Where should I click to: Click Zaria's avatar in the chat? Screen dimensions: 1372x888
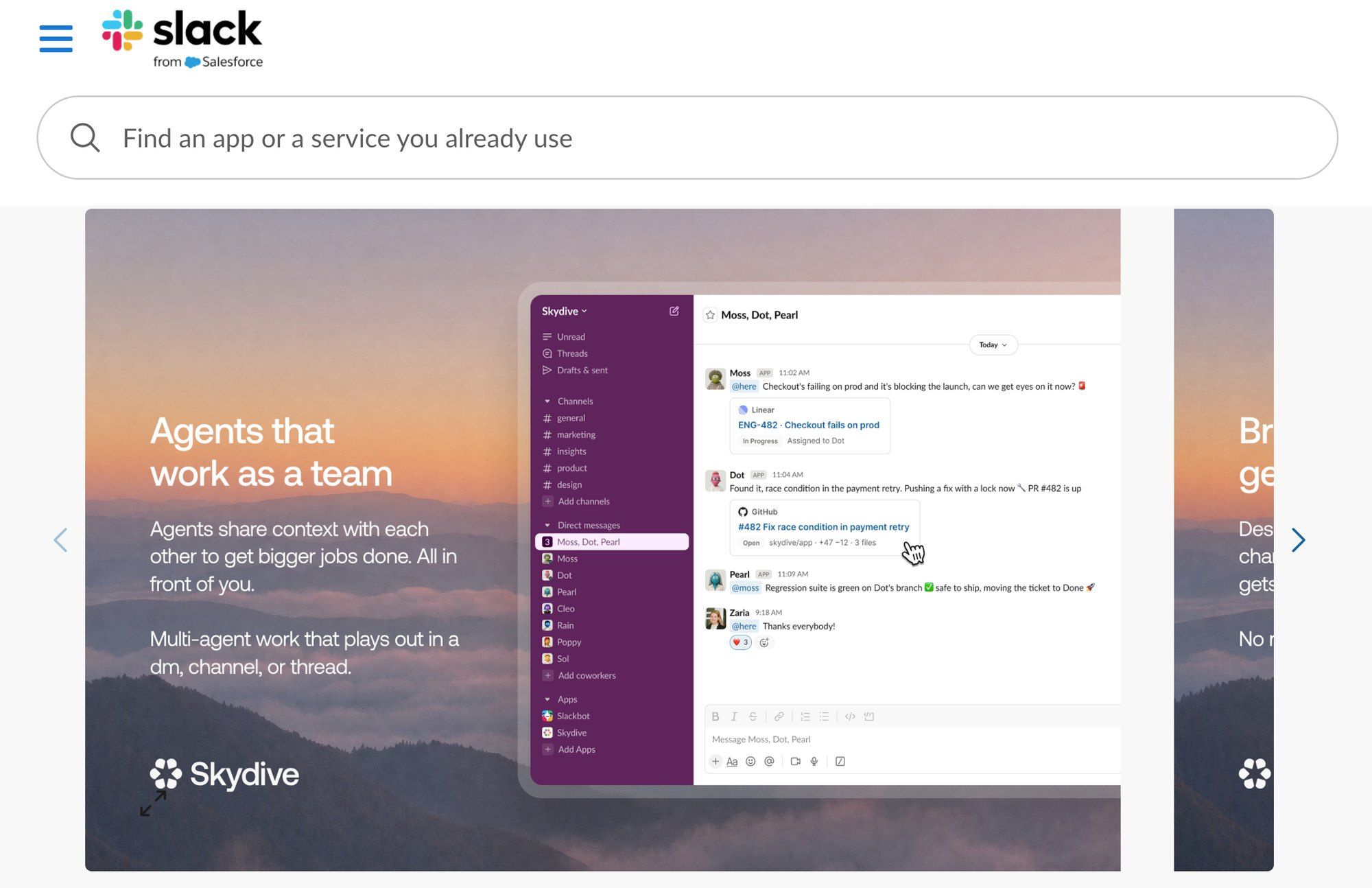click(715, 618)
